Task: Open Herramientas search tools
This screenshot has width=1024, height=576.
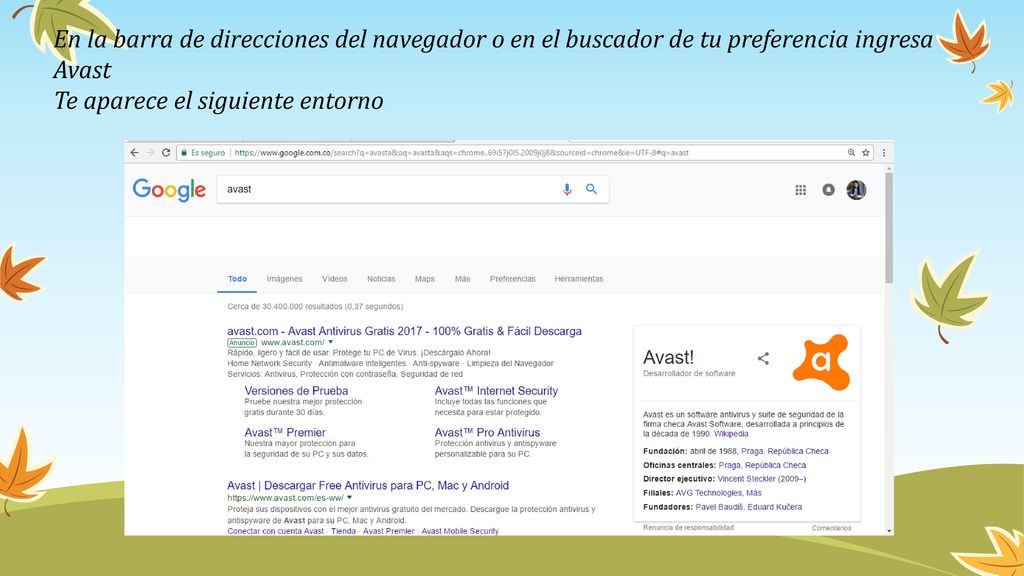Action: 579,279
